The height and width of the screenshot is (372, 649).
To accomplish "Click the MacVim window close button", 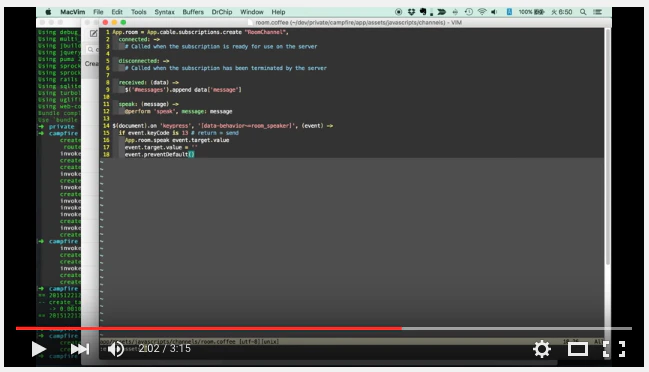I will tap(105, 22).
